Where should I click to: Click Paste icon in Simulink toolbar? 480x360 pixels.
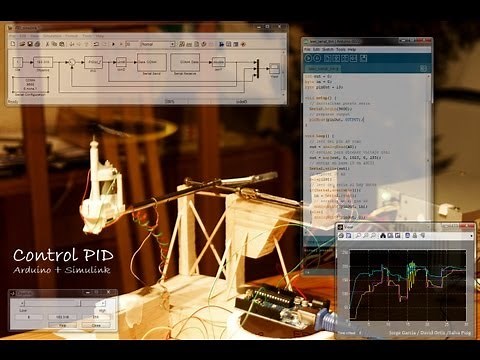[x=62, y=44]
